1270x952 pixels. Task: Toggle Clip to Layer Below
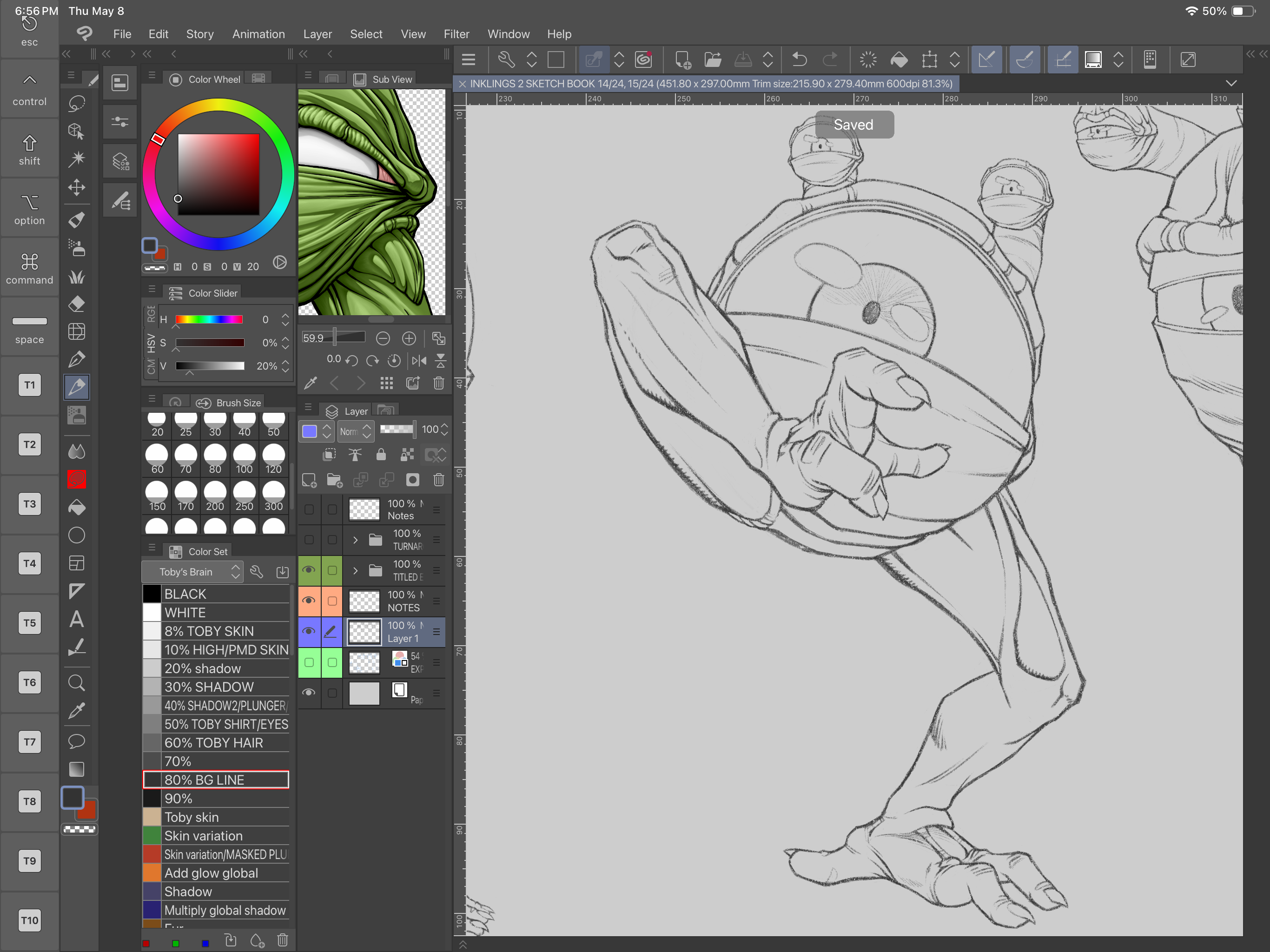330,456
